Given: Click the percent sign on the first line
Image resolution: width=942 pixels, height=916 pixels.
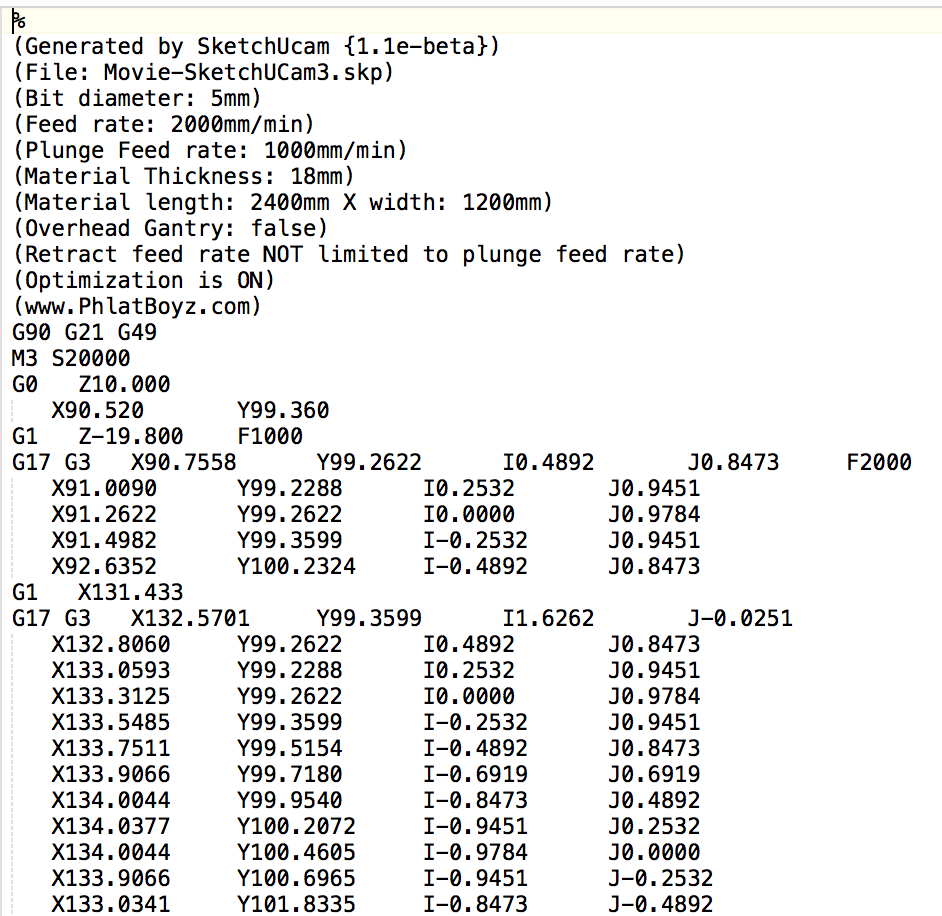Looking at the screenshot, I should point(19,22).
